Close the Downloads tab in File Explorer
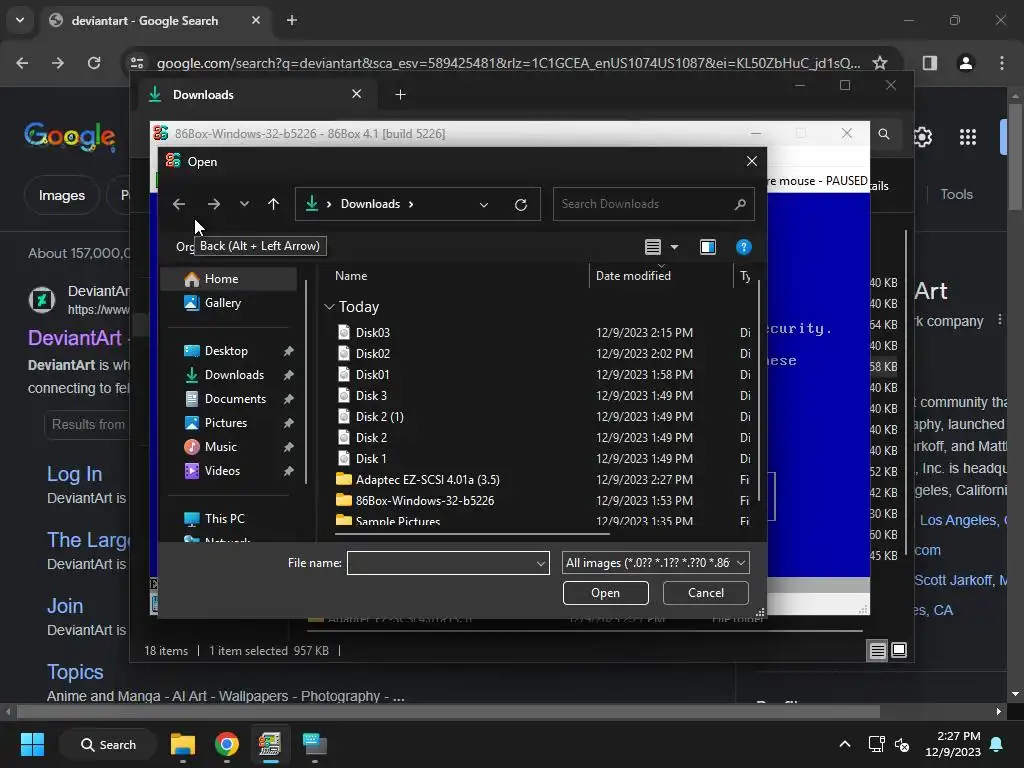This screenshot has width=1024, height=768. tap(357, 94)
